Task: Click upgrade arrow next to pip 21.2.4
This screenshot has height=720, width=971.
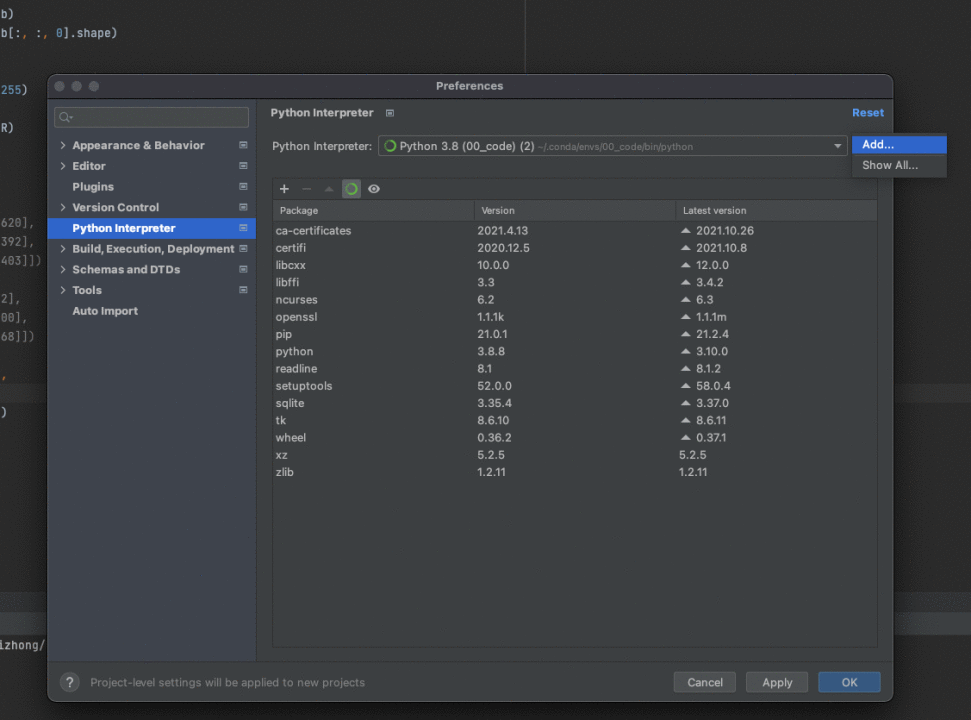Action: (x=686, y=334)
